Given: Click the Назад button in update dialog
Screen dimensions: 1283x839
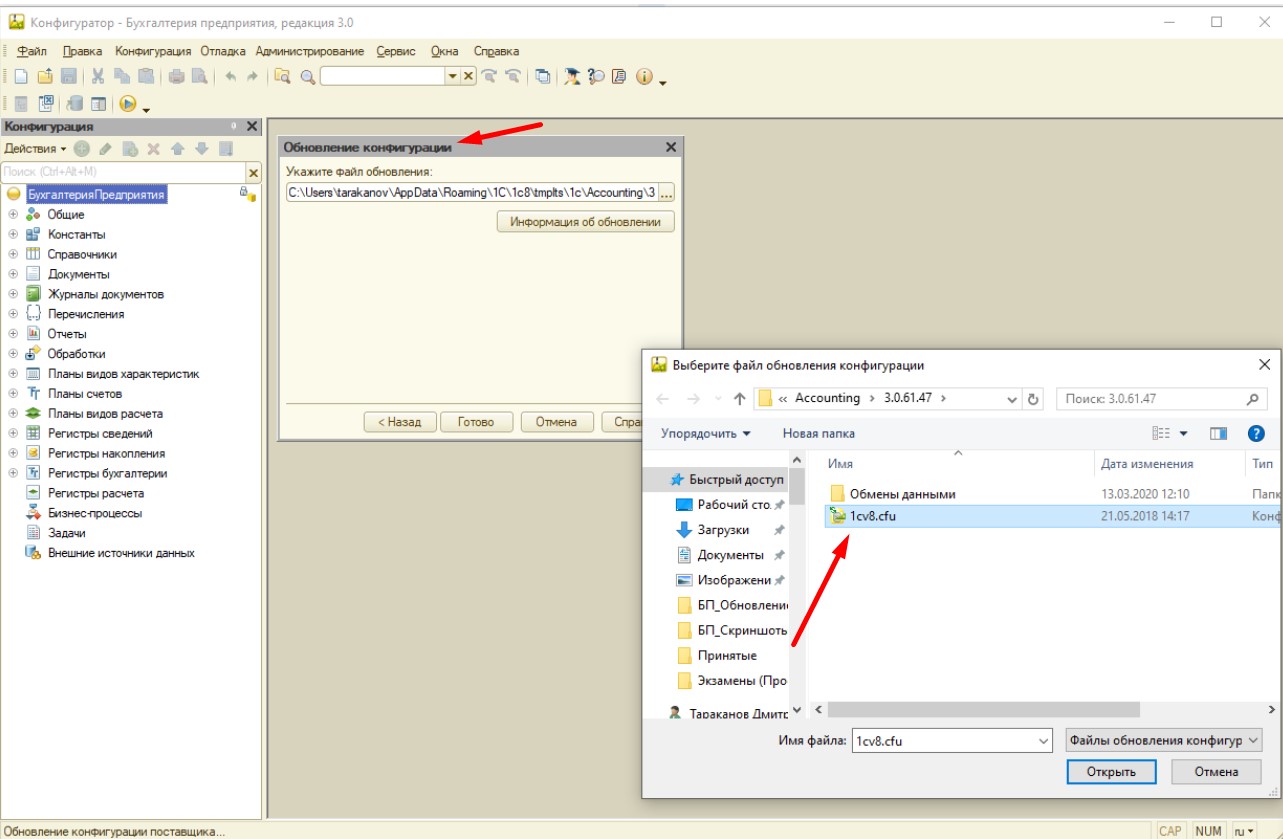Looking at the screenshot, I should (x=399, y=422).
